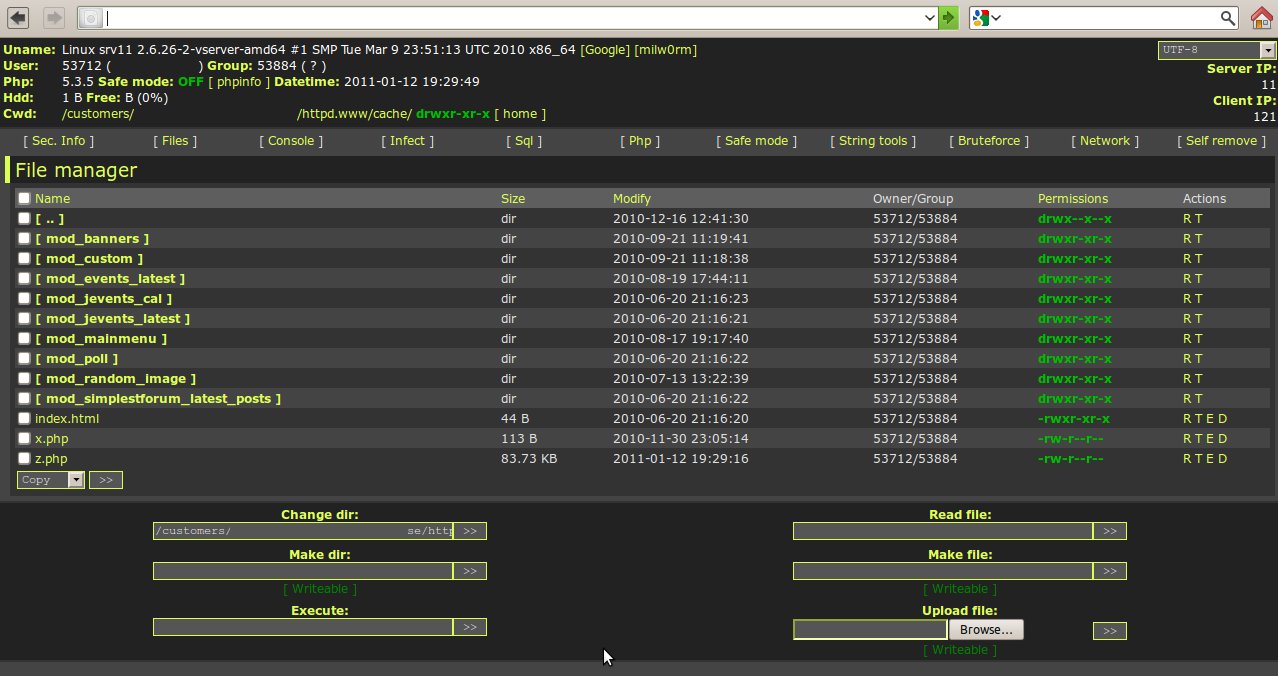Click the magnifier search icon
Screen dimensions: 1278x676
coord(1226,17)
